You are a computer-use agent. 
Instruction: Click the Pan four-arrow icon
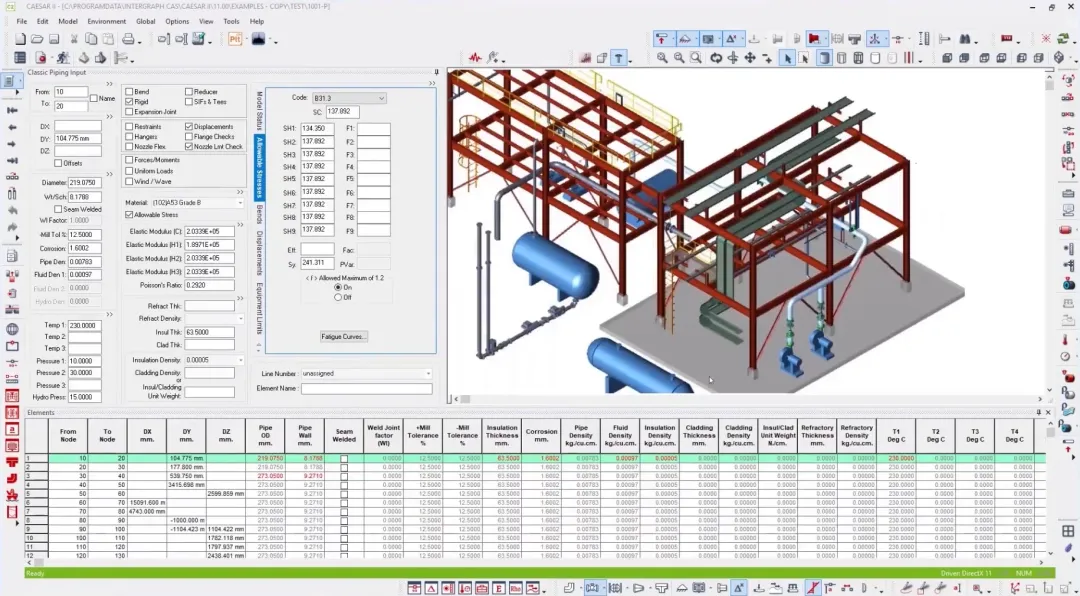pyautogui.click(x=750, y=58)
